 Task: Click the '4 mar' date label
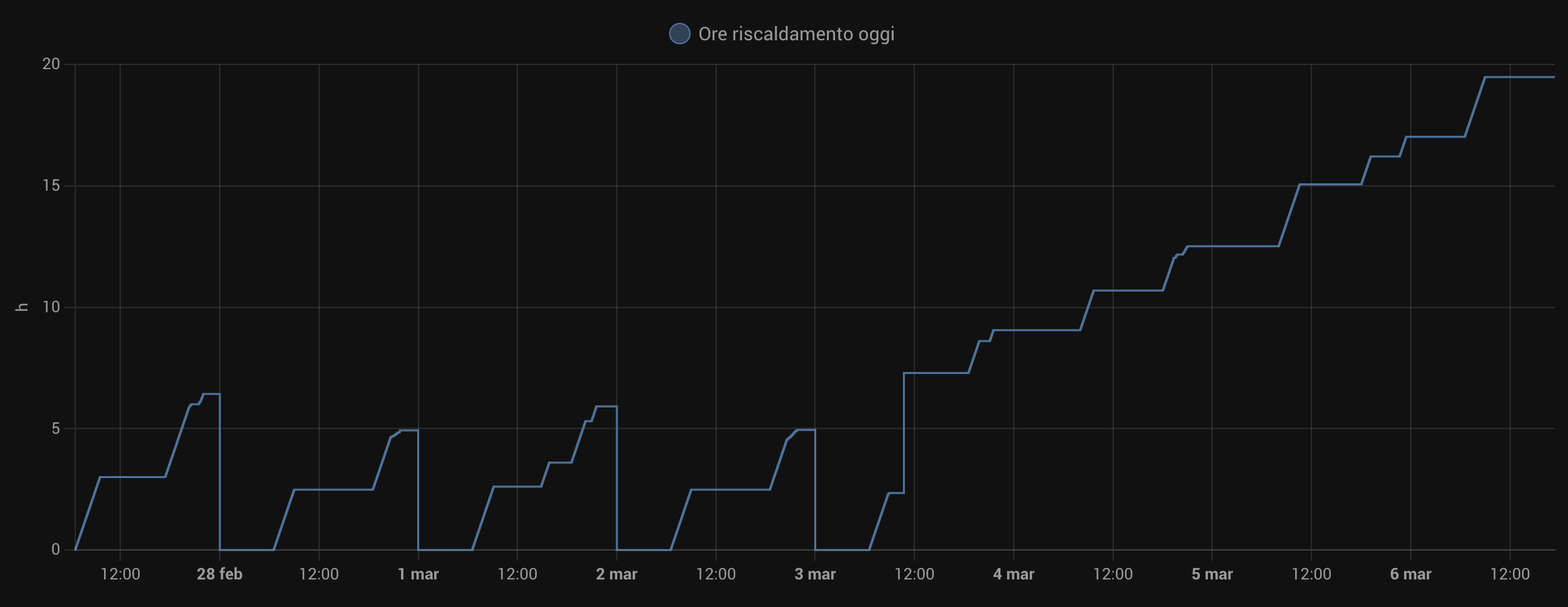coord(1014,575)
